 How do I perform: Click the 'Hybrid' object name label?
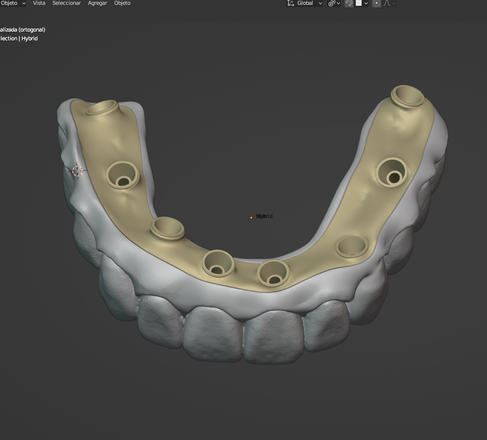(264, 216)
